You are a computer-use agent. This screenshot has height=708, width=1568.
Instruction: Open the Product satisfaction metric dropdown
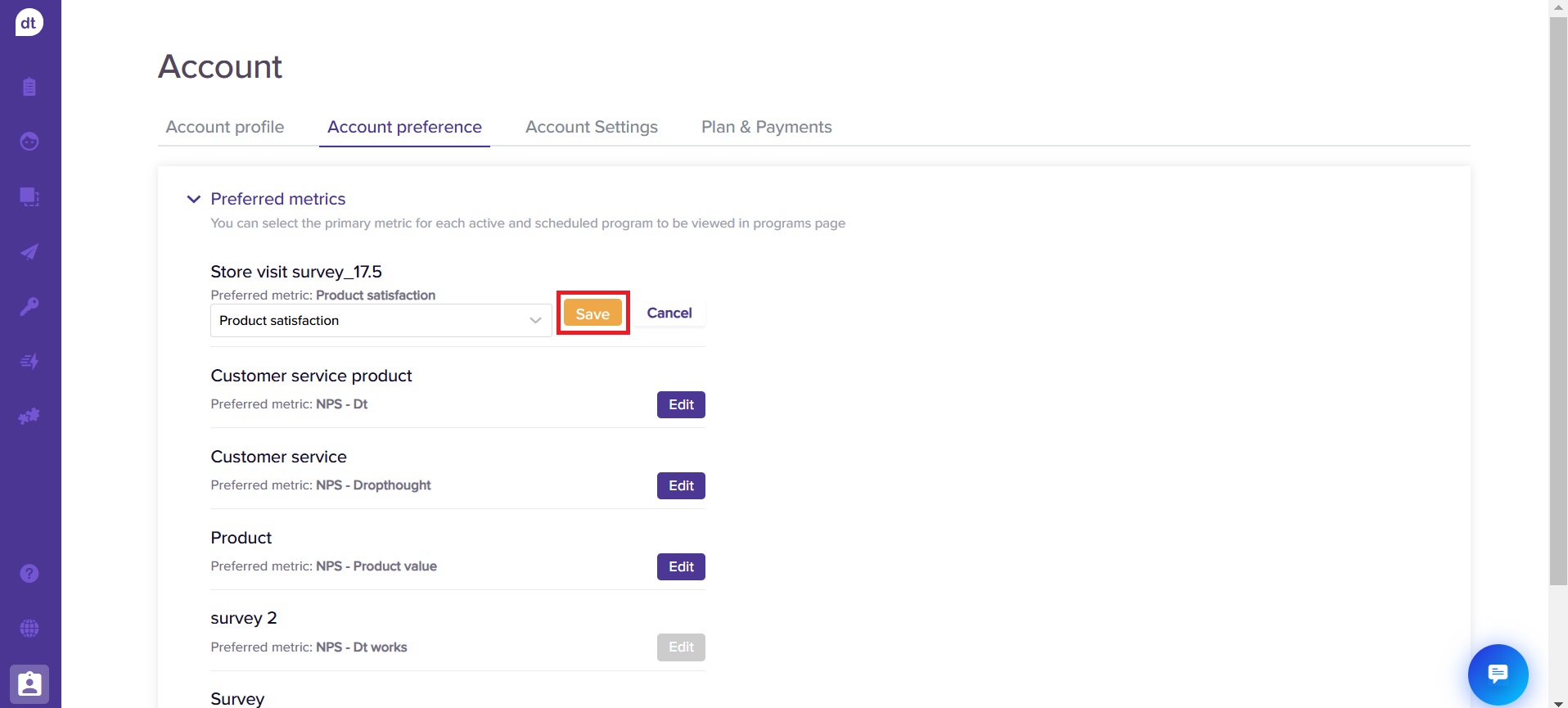381,321
